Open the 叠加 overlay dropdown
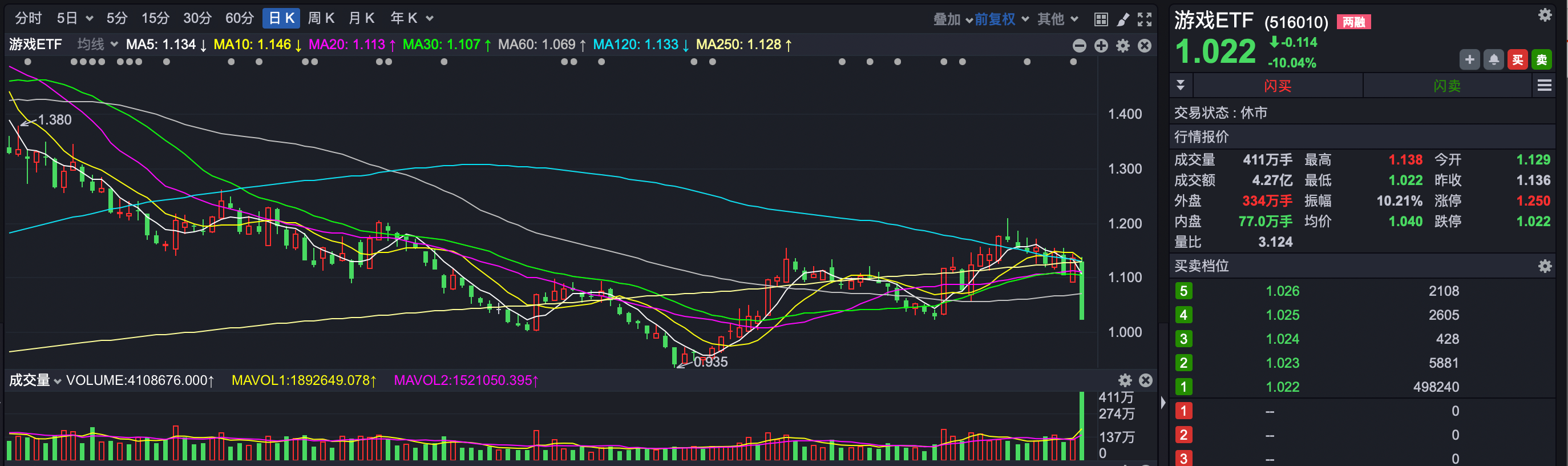 coord(952,19)
